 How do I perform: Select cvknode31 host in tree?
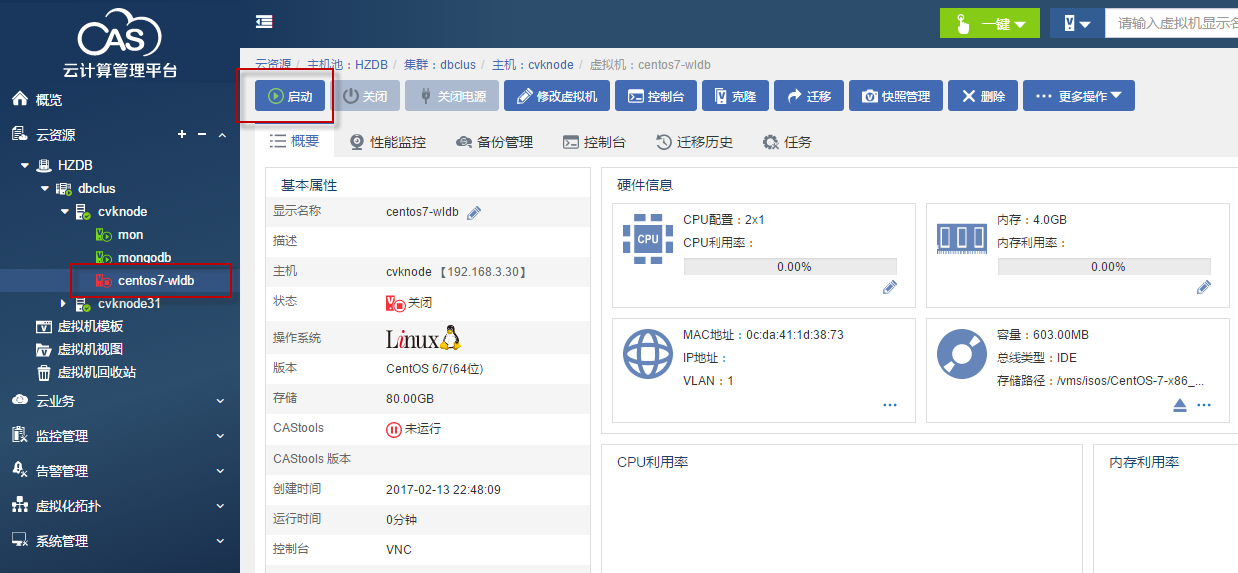(x=129, y=303)
